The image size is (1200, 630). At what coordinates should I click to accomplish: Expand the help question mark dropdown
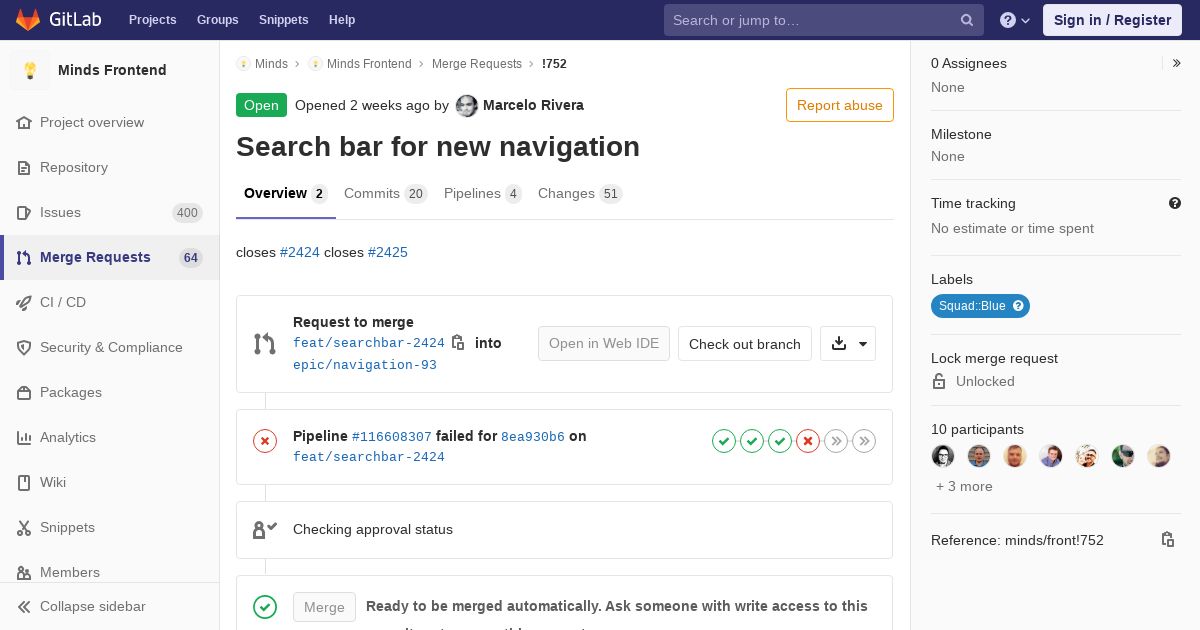coord(1015,20)
